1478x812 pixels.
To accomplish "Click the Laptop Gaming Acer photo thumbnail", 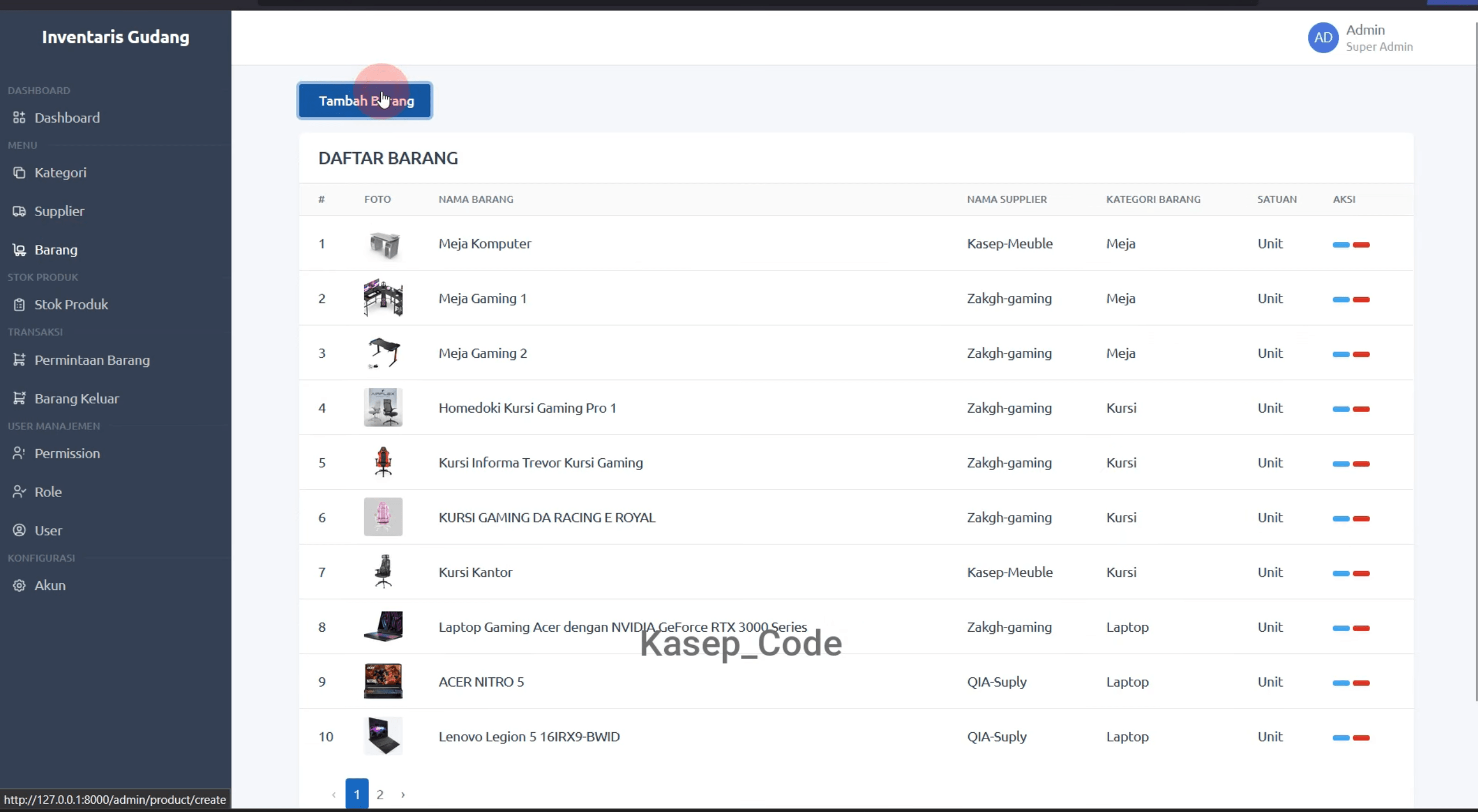I will (x=383, y=626).
